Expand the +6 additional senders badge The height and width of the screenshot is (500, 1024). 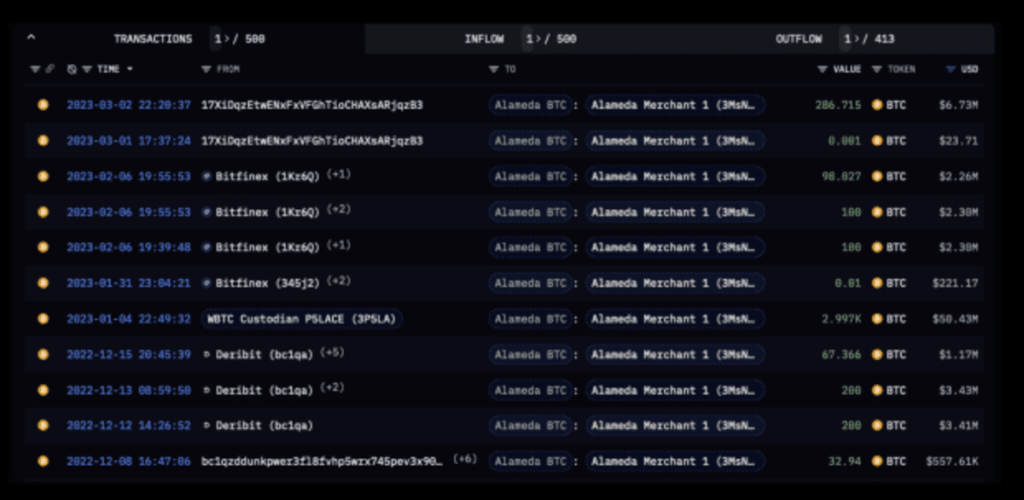click(x=464, y=460)
